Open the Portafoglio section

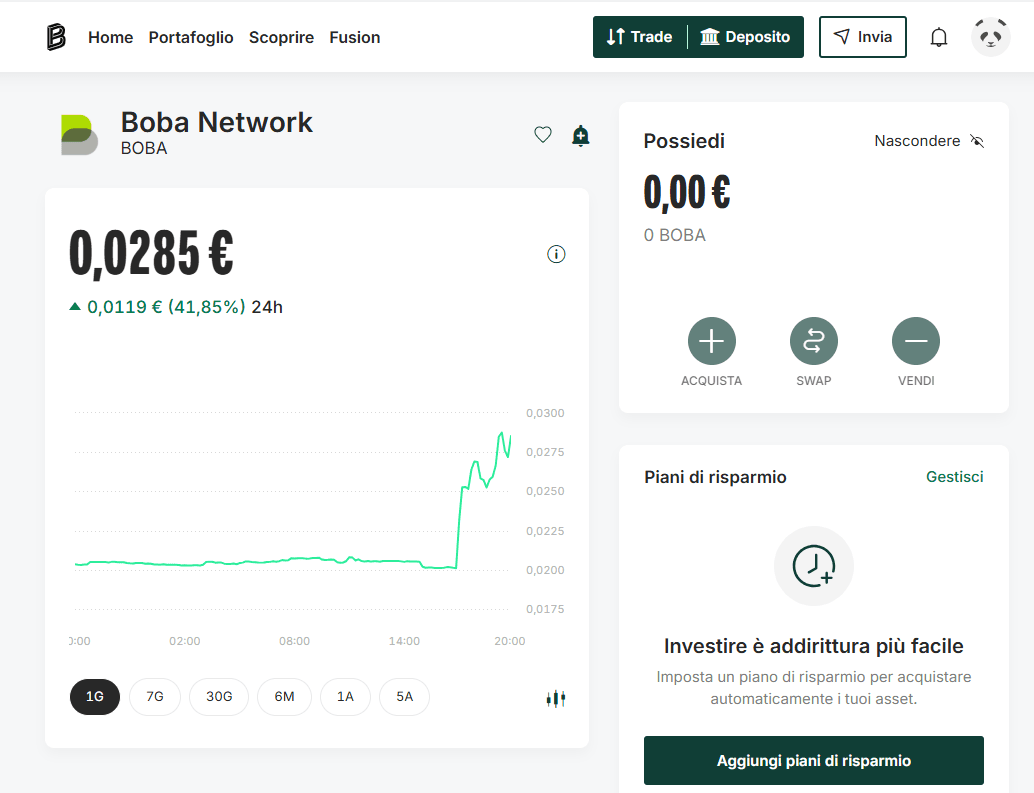pos(191,38)
